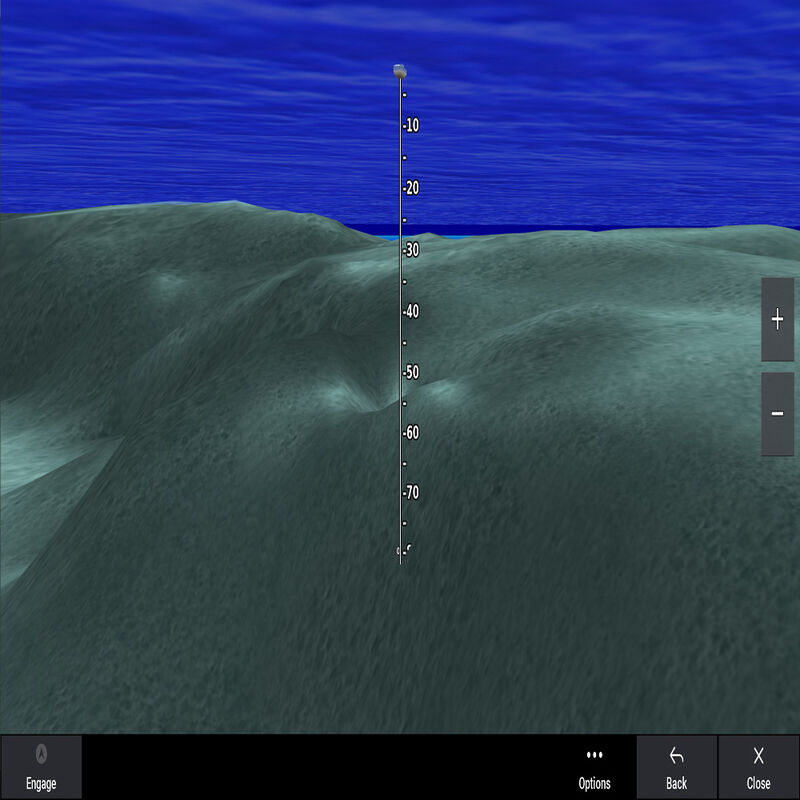Select the waypoint buoy marker at the surface
This screenshot has height=800, width=800.
point(399,70)
